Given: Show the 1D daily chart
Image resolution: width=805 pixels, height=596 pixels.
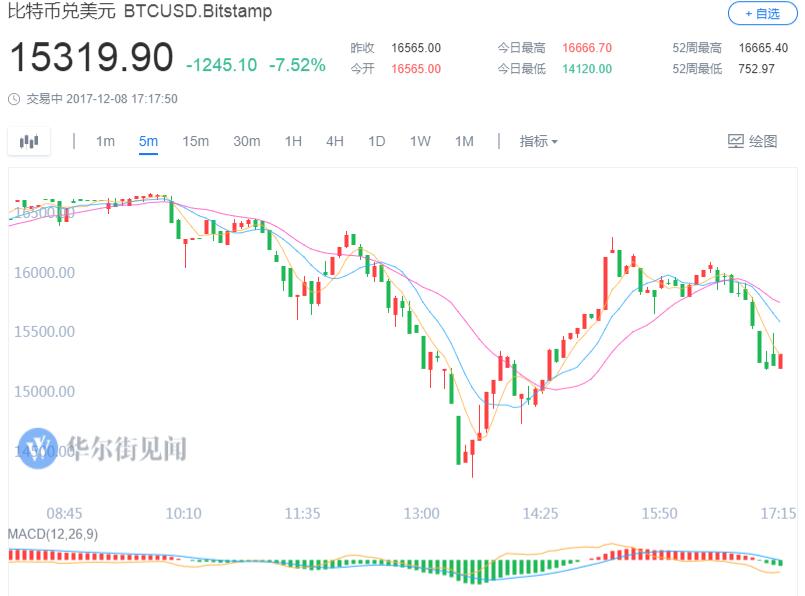Looking at the screenshot, I should 376,142.
